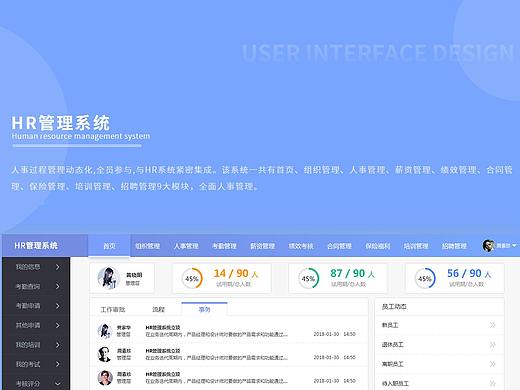Image resolution: width=520 pixels, height=390 pixels.
Task: Click the green 45% progress ring
Action: click(x=308, y=278)
